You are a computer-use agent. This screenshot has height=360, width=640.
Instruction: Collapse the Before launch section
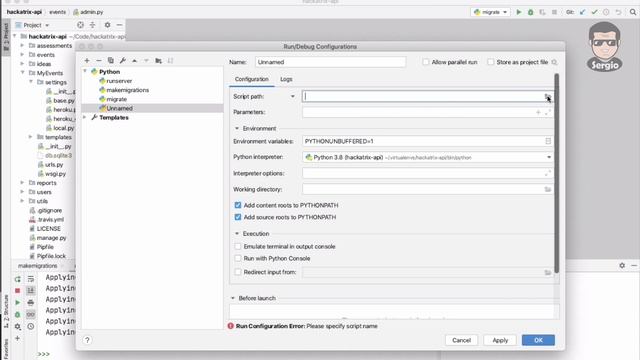click(233, 298)
